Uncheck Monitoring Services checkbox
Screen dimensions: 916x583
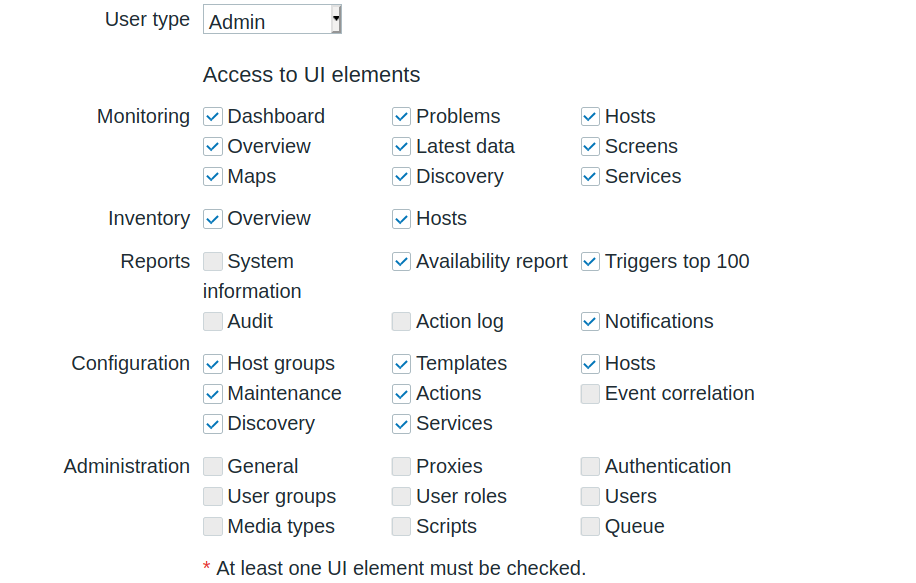point(590,177)
